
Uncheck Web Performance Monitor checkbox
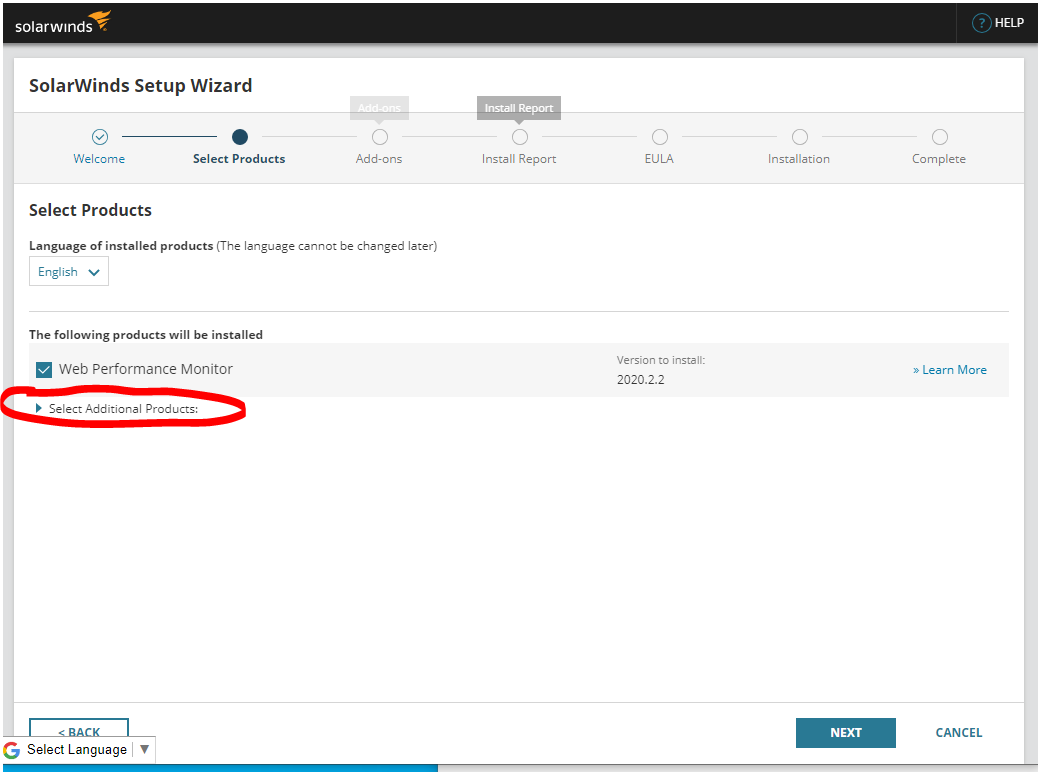click(x=44, y=369)
